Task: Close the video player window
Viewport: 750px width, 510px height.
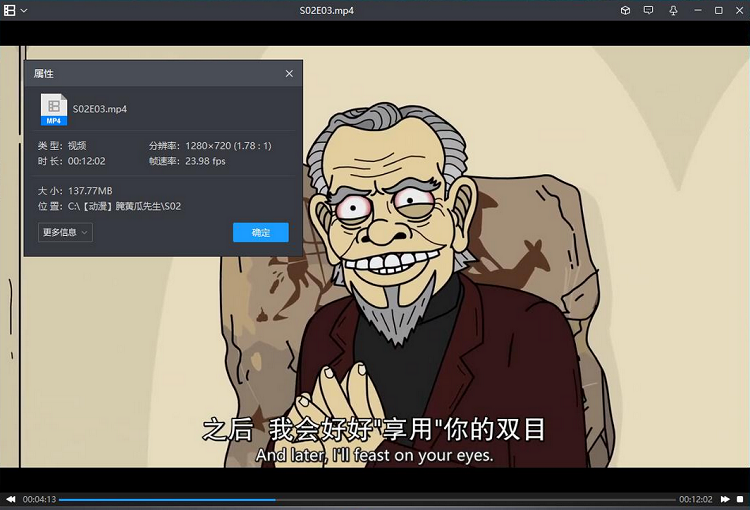Action: [x=739, y=10]
